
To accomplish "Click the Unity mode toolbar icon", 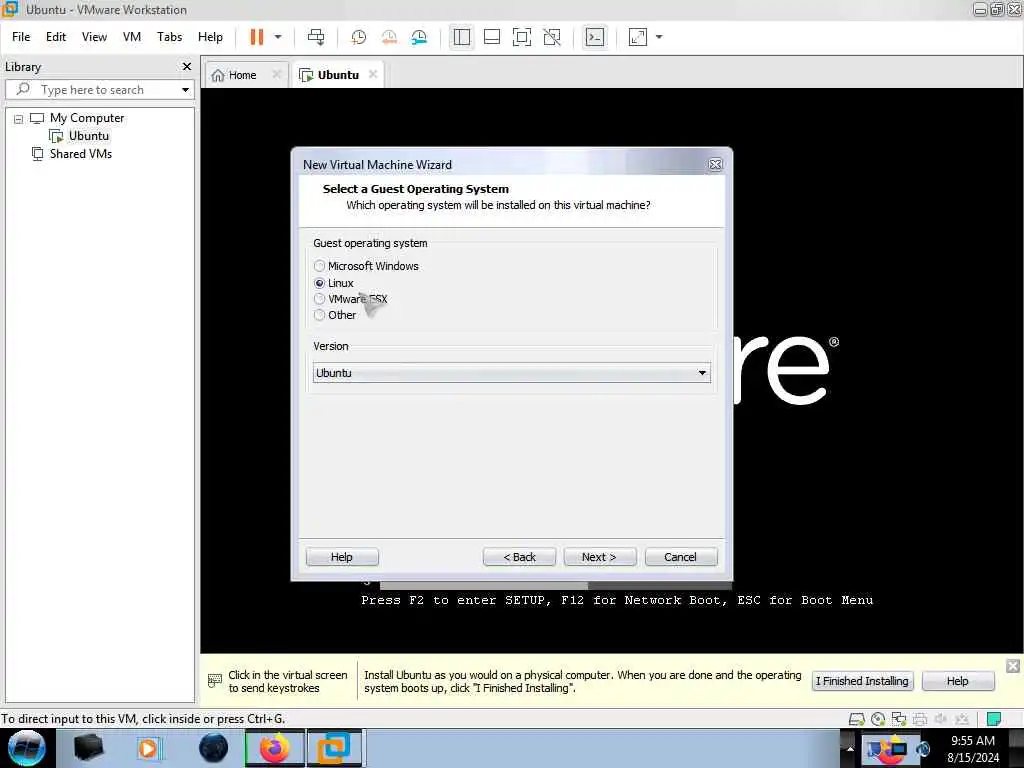I will pos(552,37).
